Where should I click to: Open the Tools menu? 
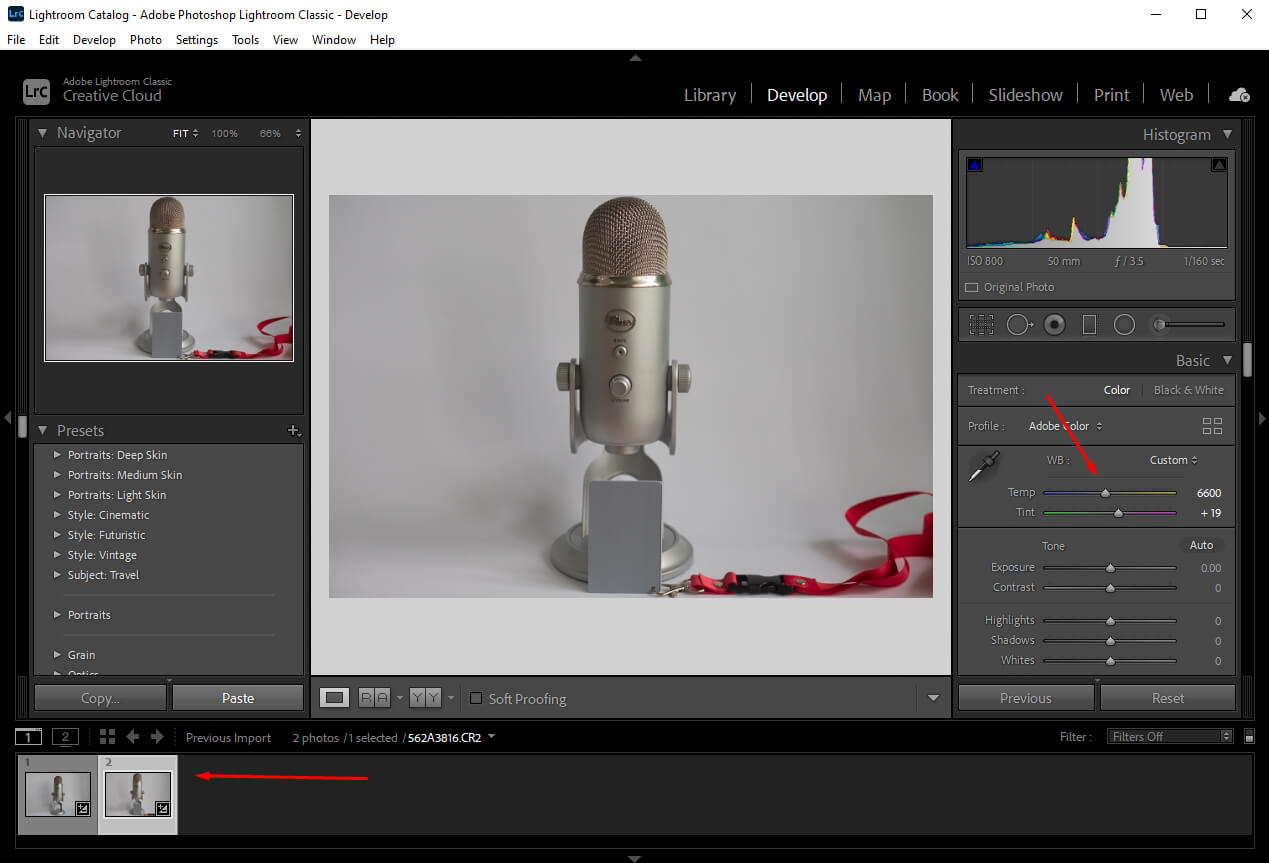coord(245,40)
